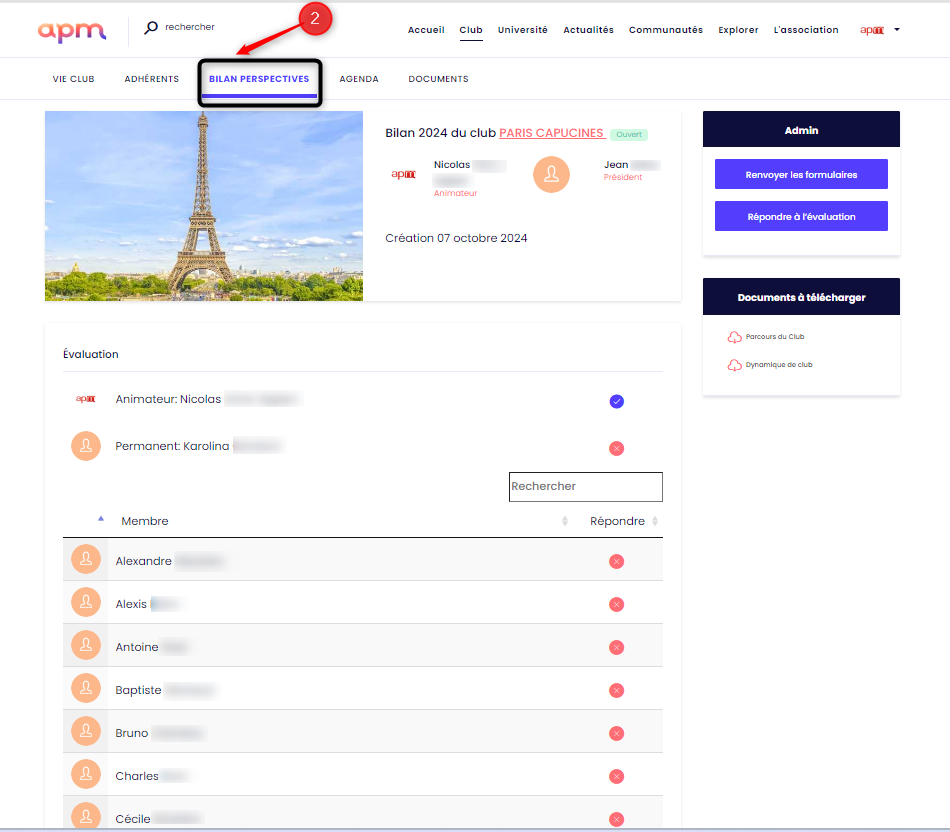Sort by the Membre column arrows
This screenshot has height=832, width=950.
[x=565, y=521]
